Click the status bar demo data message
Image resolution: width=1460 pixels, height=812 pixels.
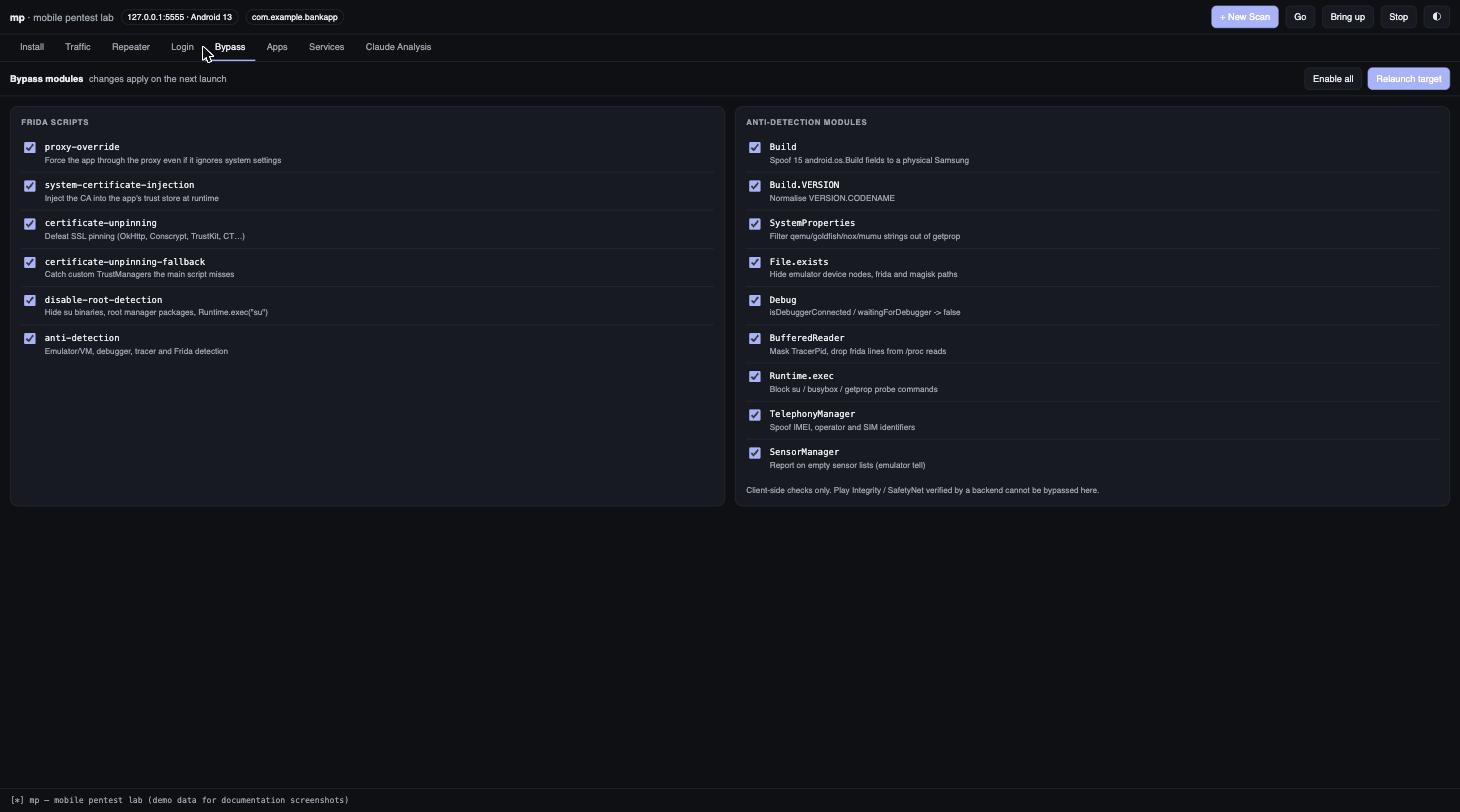180,800
